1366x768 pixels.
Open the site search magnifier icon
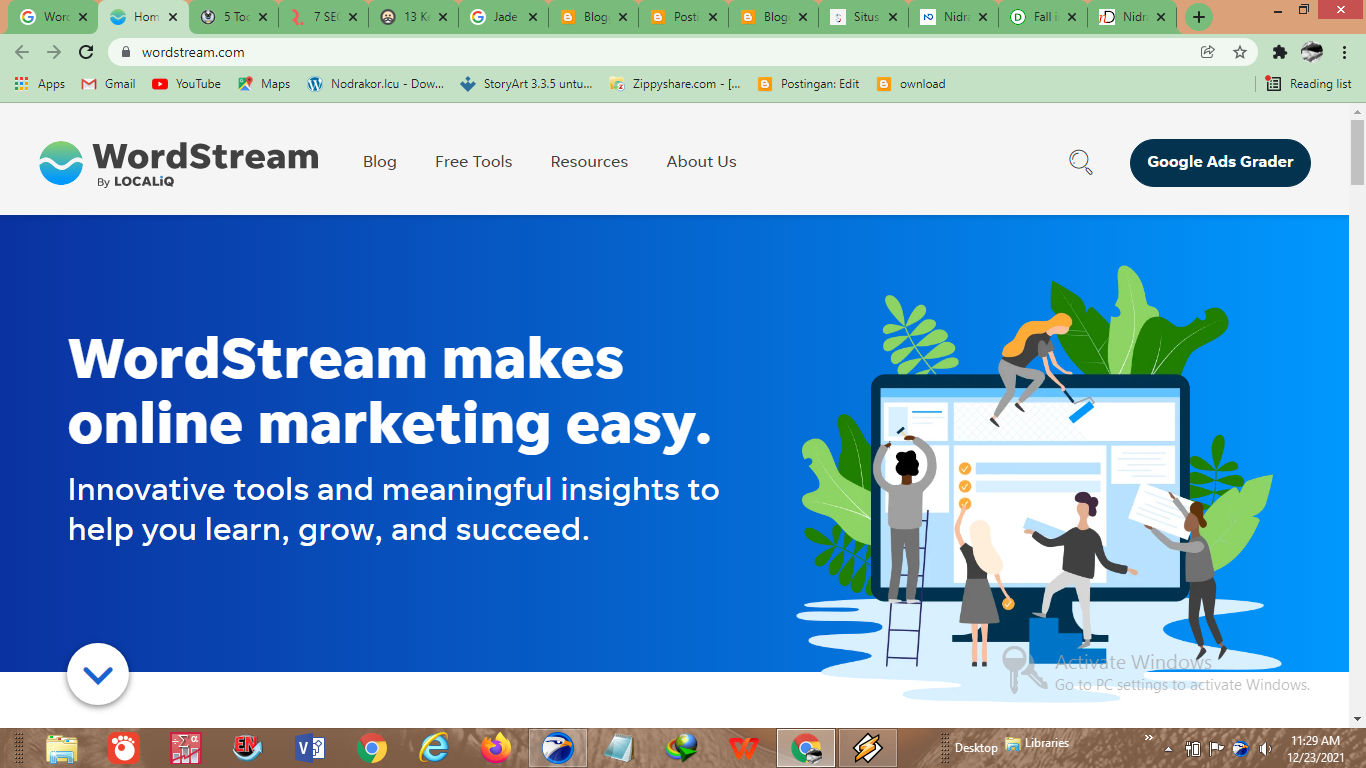click(1081, 162)
